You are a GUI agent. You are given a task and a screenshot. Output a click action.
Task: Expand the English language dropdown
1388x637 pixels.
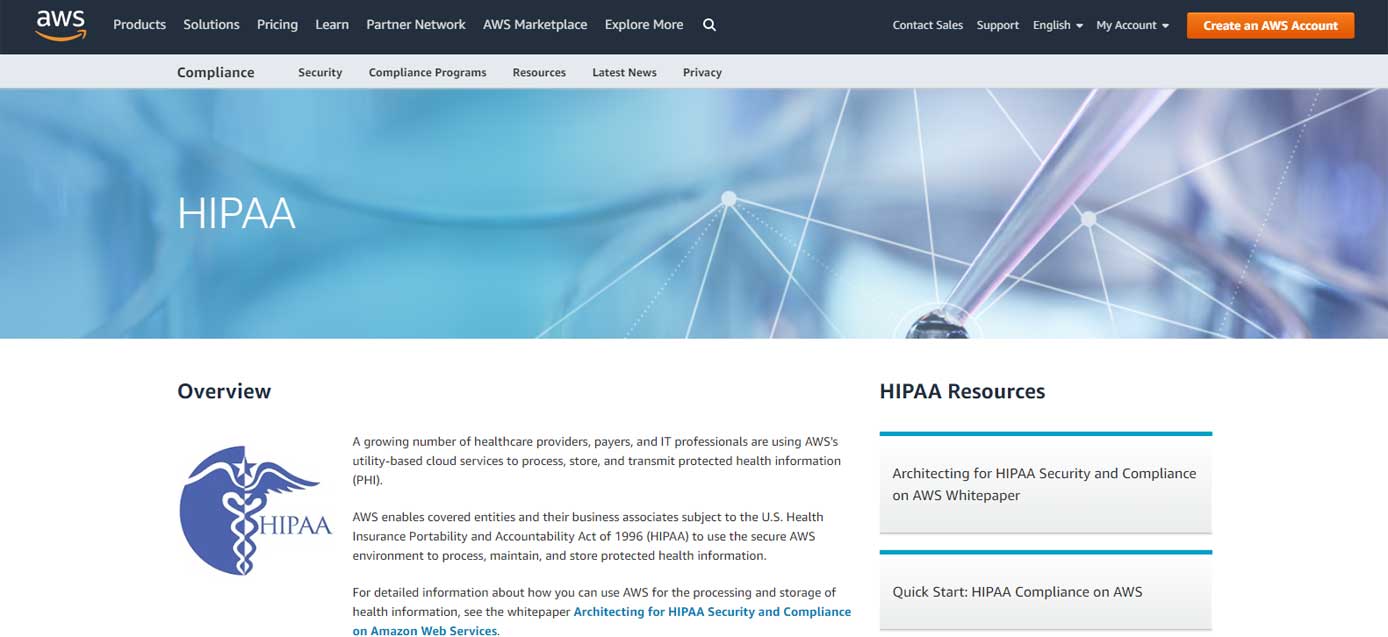(1056, 25)
